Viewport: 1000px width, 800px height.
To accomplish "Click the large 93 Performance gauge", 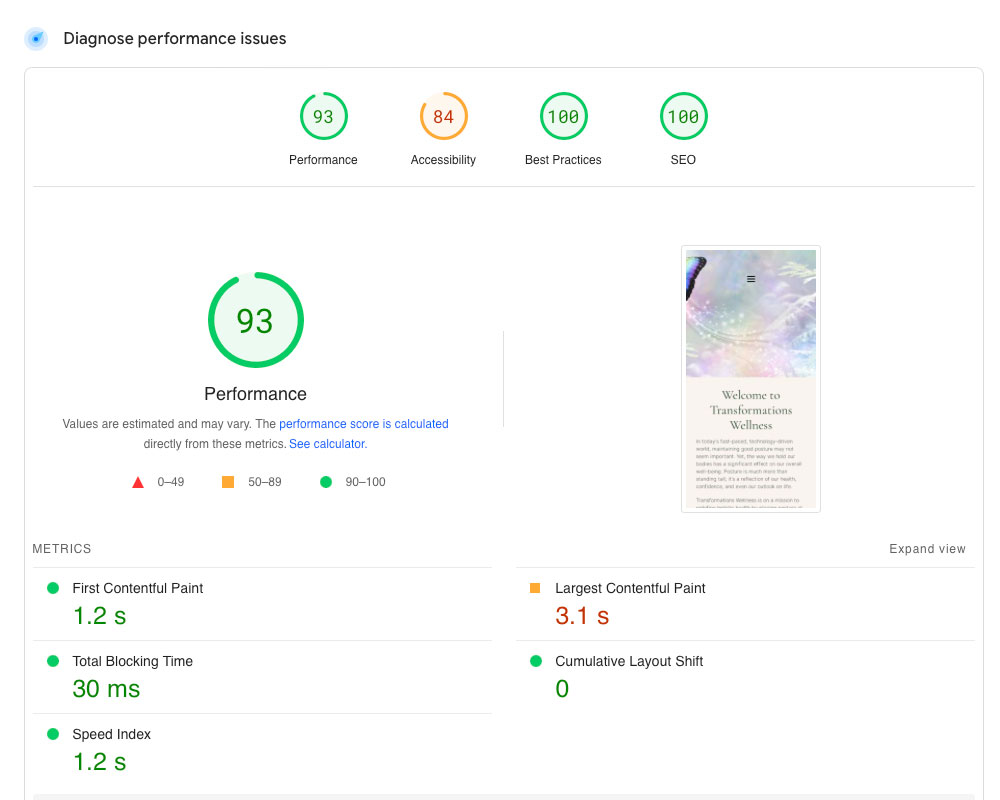I will [x=255, y=320].
